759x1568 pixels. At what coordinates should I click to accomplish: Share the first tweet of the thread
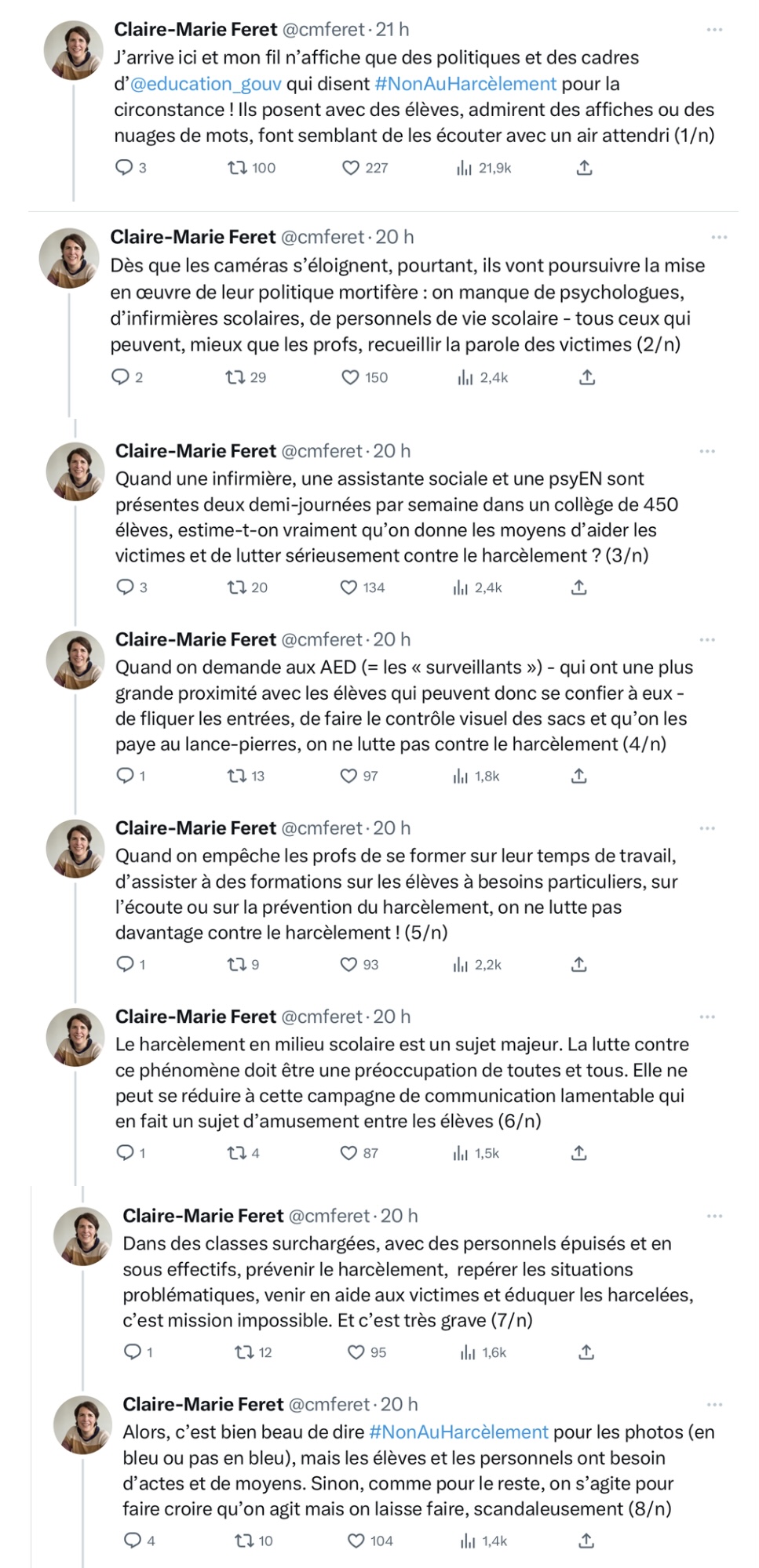coord(584,167)
